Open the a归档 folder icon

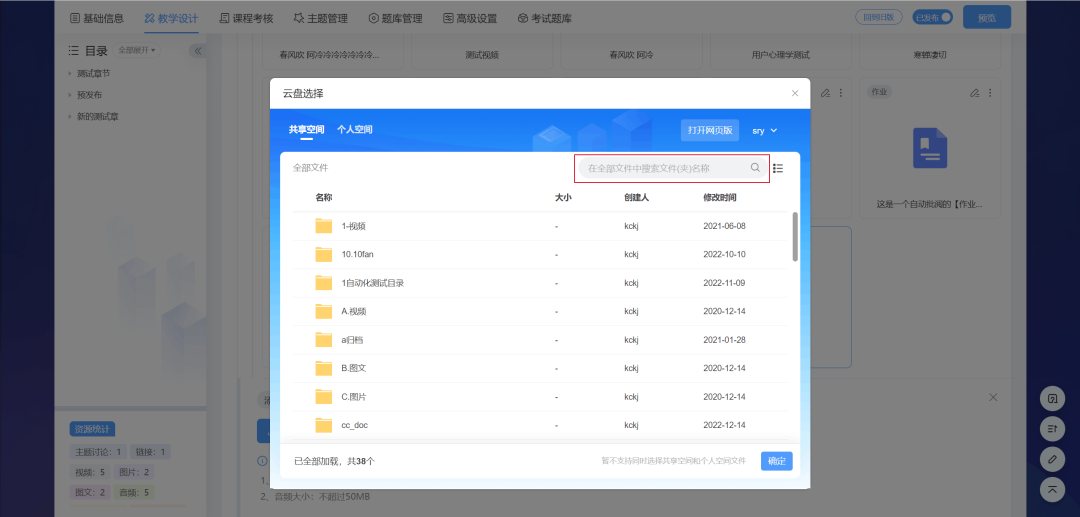point(324,339)
